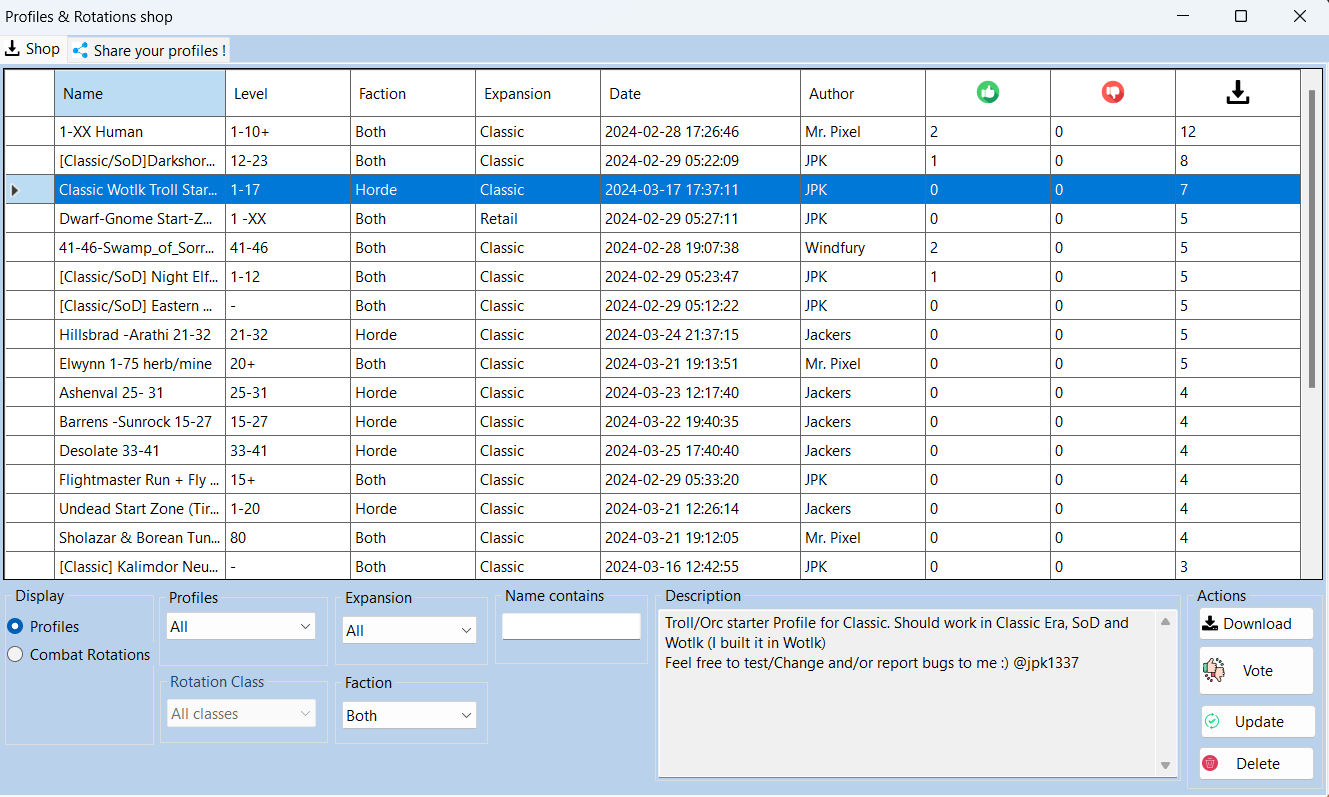Open the Profiles dropdown set to All
The height and width of the screenshot is (797, 1329).
click(x=240, y=627)
